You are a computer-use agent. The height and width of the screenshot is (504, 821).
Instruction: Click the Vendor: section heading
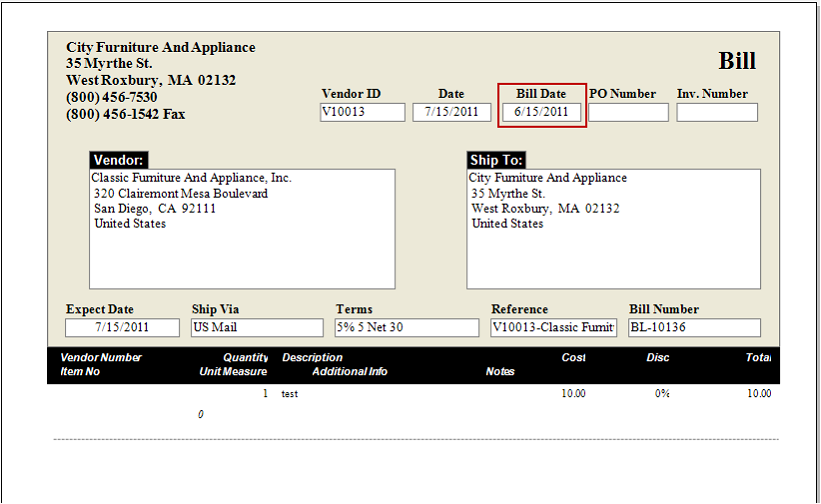click(x=119, y=160)
